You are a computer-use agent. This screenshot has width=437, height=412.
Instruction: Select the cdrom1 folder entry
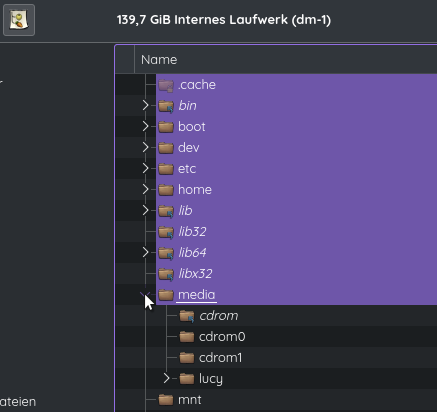click(220, 358)
